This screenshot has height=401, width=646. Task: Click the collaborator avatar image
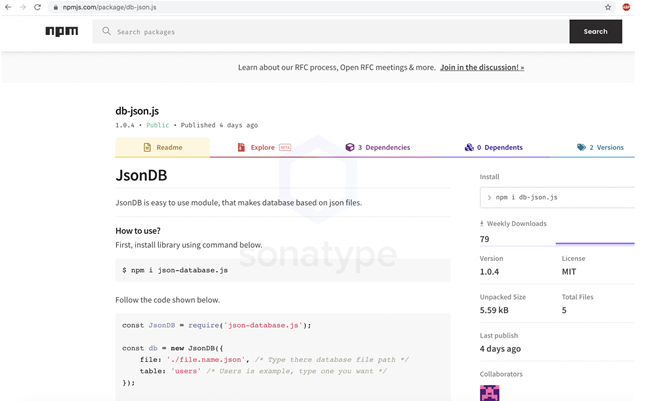click(489, 392)
